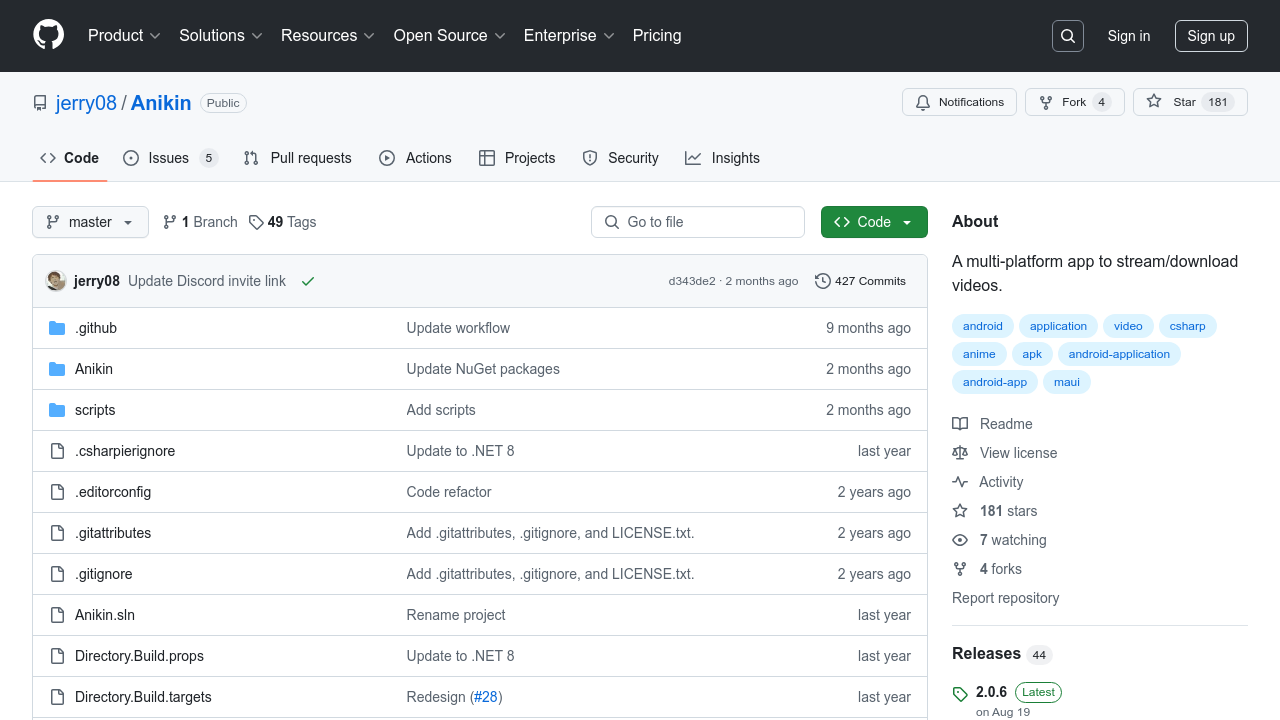
Task: Click the branch icon beside 1 Branch
Action: (170, 222)
